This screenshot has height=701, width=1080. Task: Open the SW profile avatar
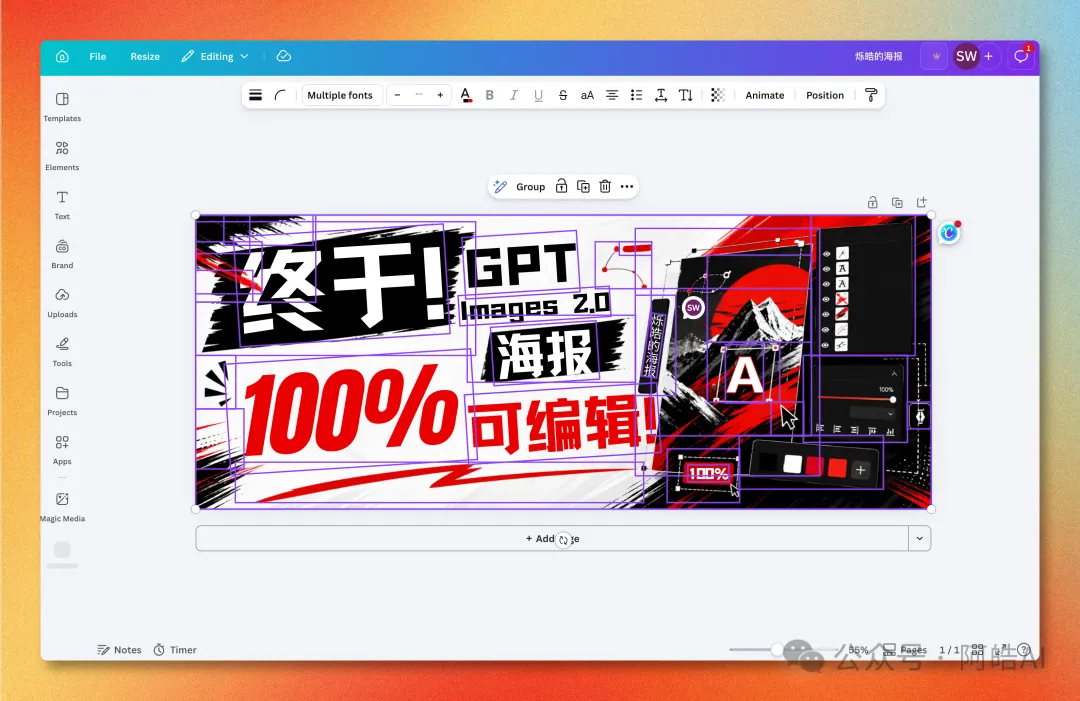966,56
